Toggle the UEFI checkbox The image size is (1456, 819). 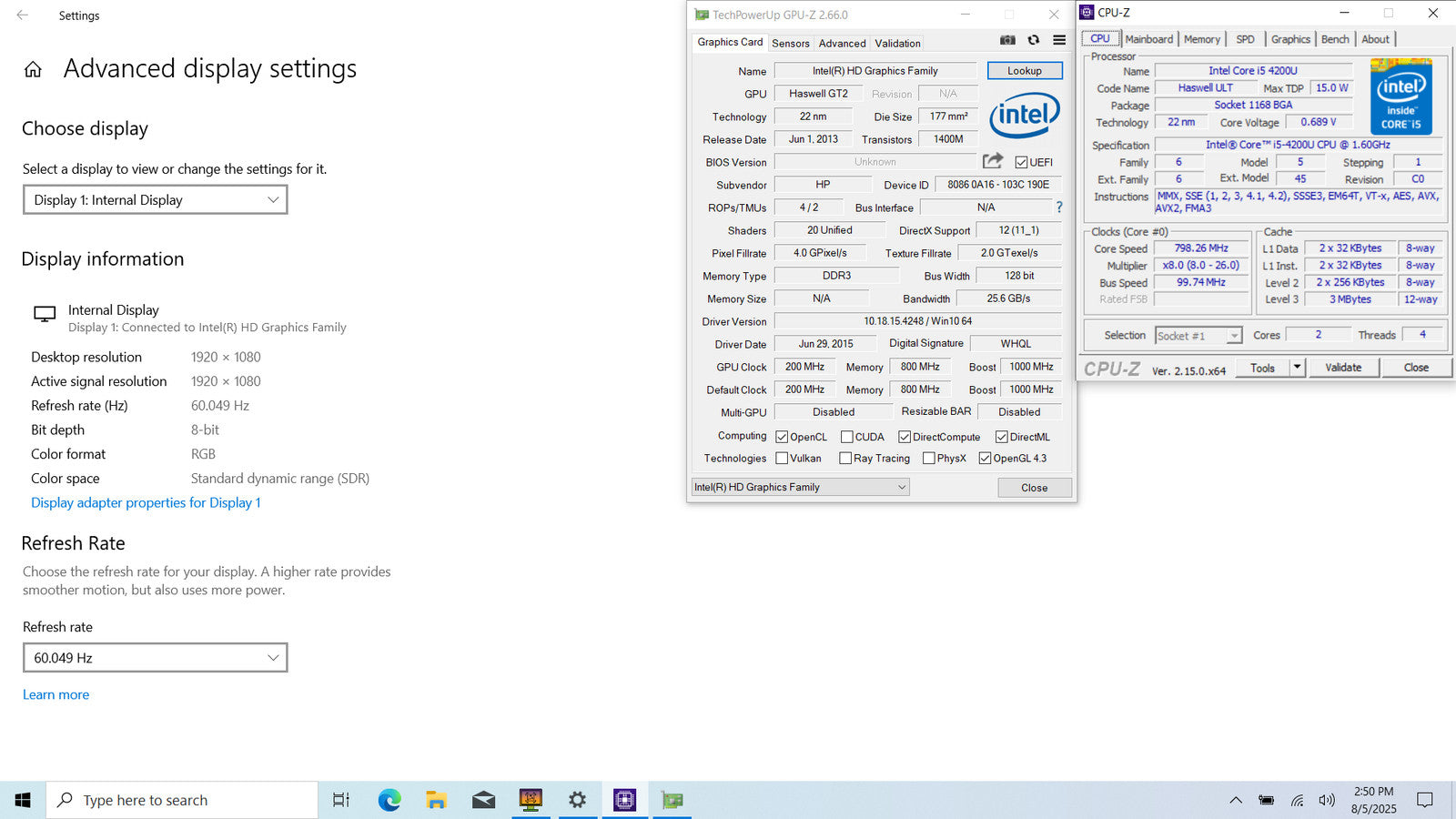[1021, 162]
